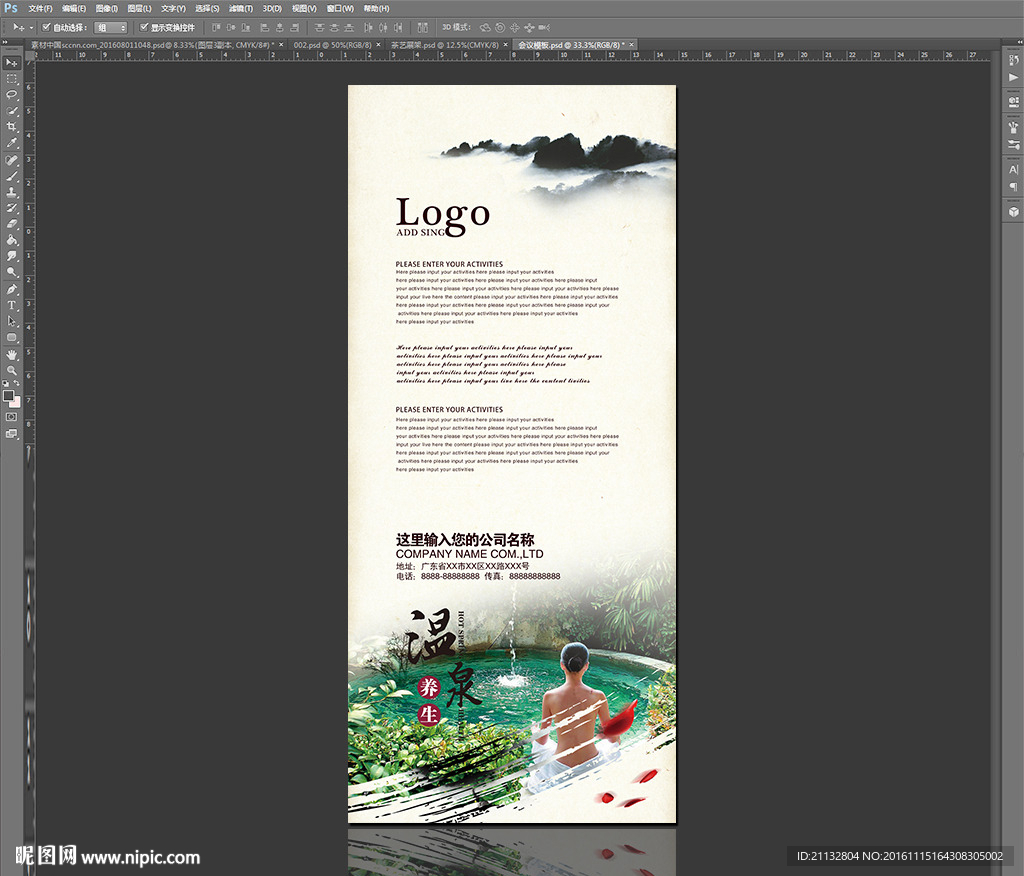Image resolution: width=1024 pixels, height=876 pixels.
Task: Select the History Brush tool
Action: point(12,208)
